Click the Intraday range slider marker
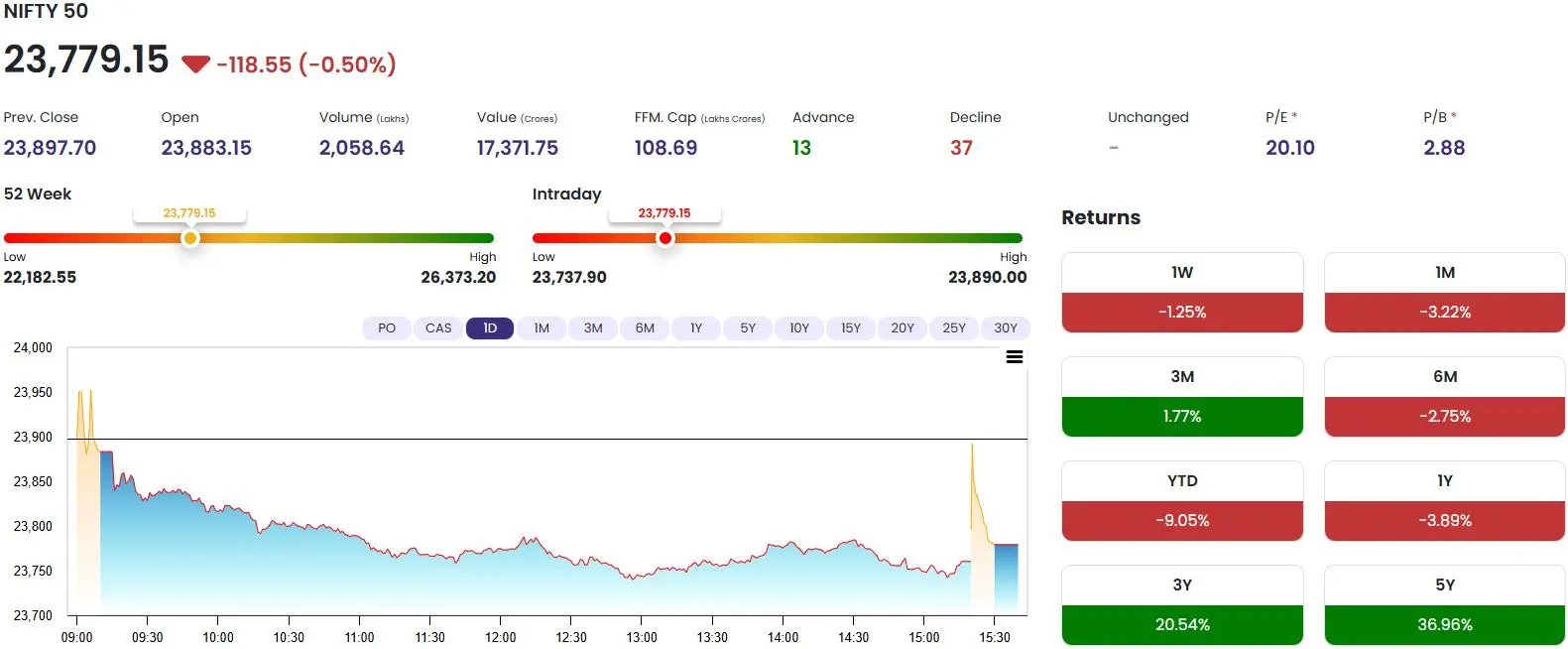Image resolution: width=1568 pixels, height=649 pixels. (x=665, y=238)
